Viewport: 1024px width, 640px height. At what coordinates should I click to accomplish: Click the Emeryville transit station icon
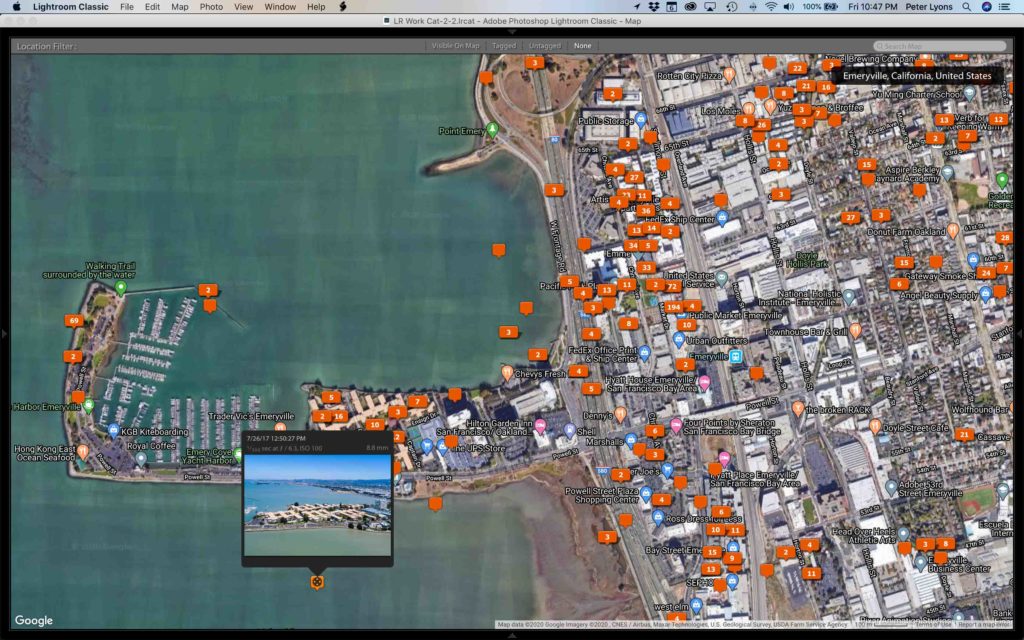[735, 357]
